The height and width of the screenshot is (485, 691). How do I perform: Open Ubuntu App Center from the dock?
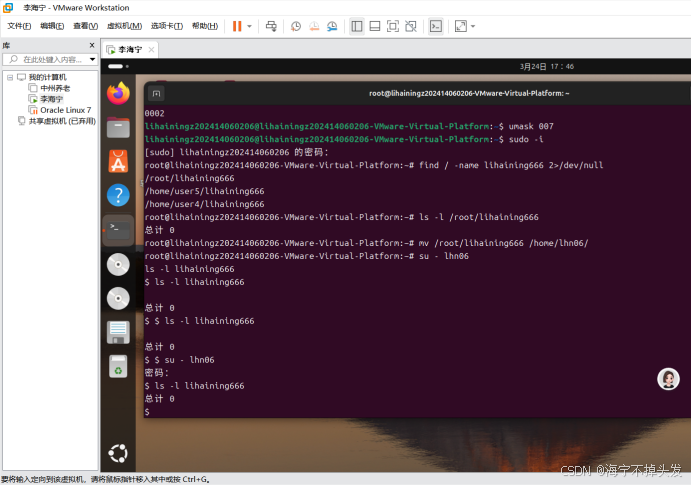click(x=118, y=161)
